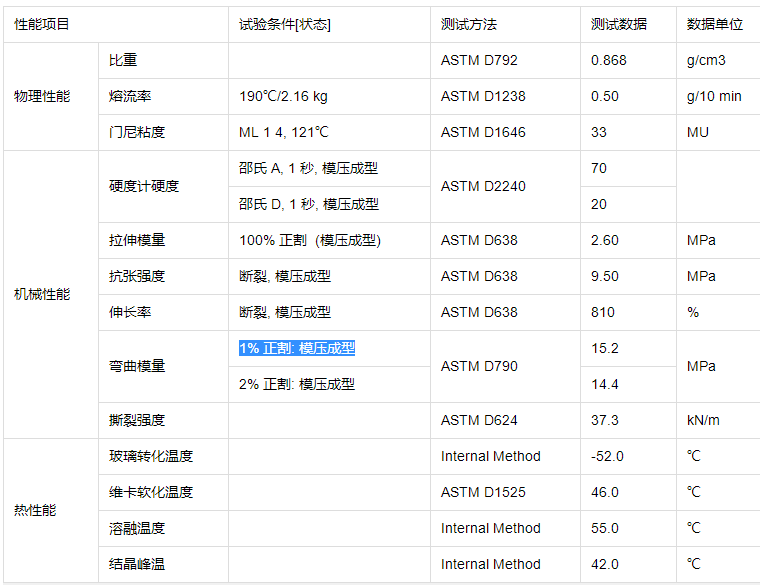Click the 测试数据 column header
This screenshot has height=585, width=768.
(618, 24)
